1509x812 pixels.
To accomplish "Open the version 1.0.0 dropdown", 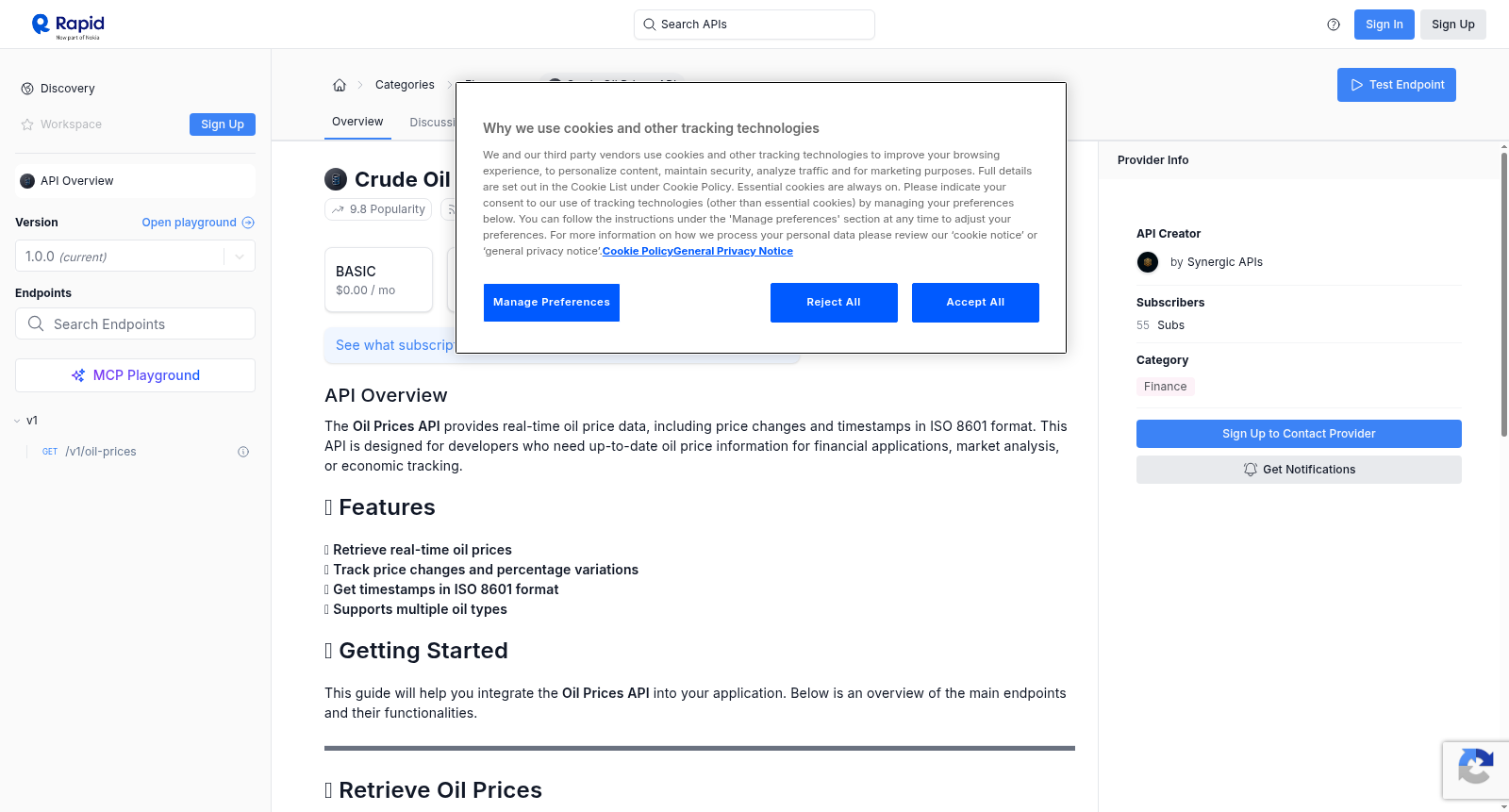I will (x=135, y=256).
